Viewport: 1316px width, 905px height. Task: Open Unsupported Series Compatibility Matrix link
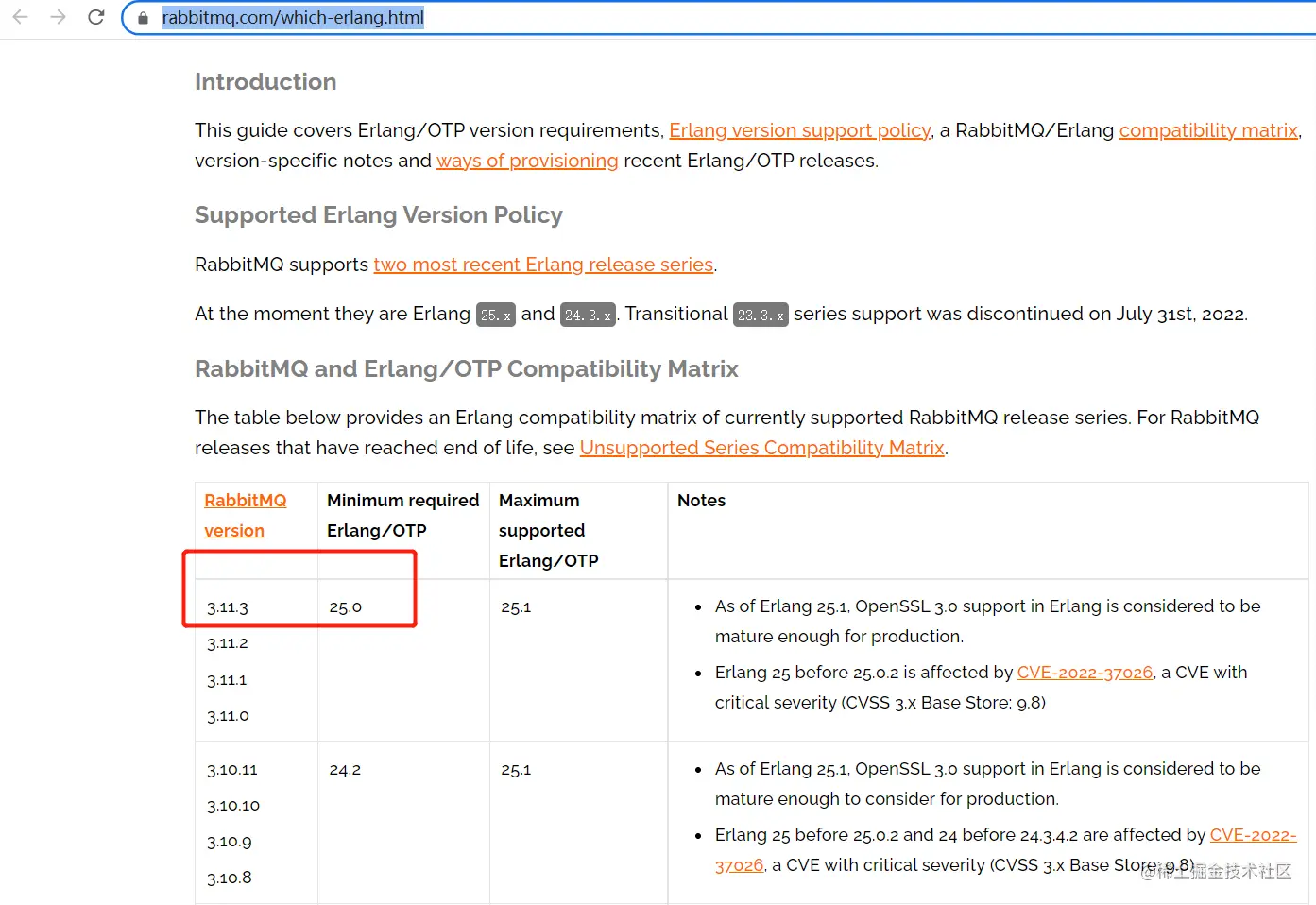click(762, 448)
